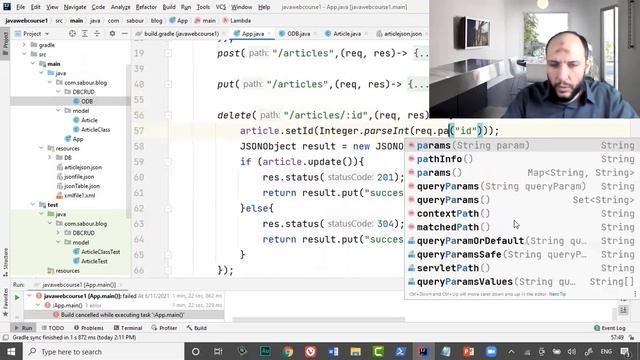This screenshot has width=640, height=360.
Task: Open the Terminal tool window
Action: click(x=128, y=328)
